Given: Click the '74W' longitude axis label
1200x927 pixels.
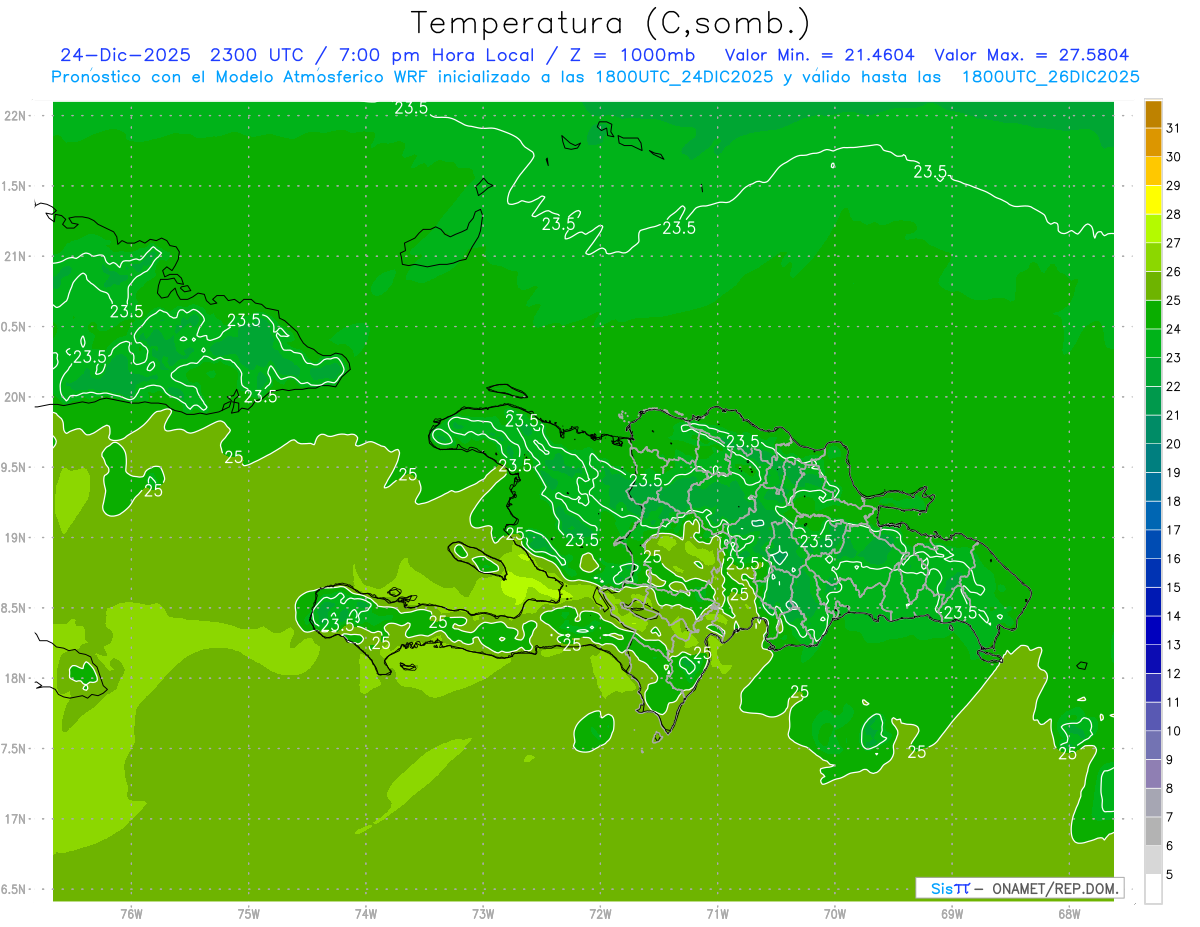Looking at the screenshot, I should (366, 914).
